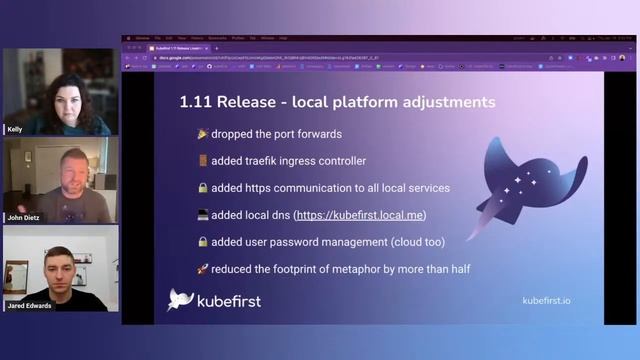640x360 pixels.
Task: Go forward with the browser forward arrow
Action: 136,58
